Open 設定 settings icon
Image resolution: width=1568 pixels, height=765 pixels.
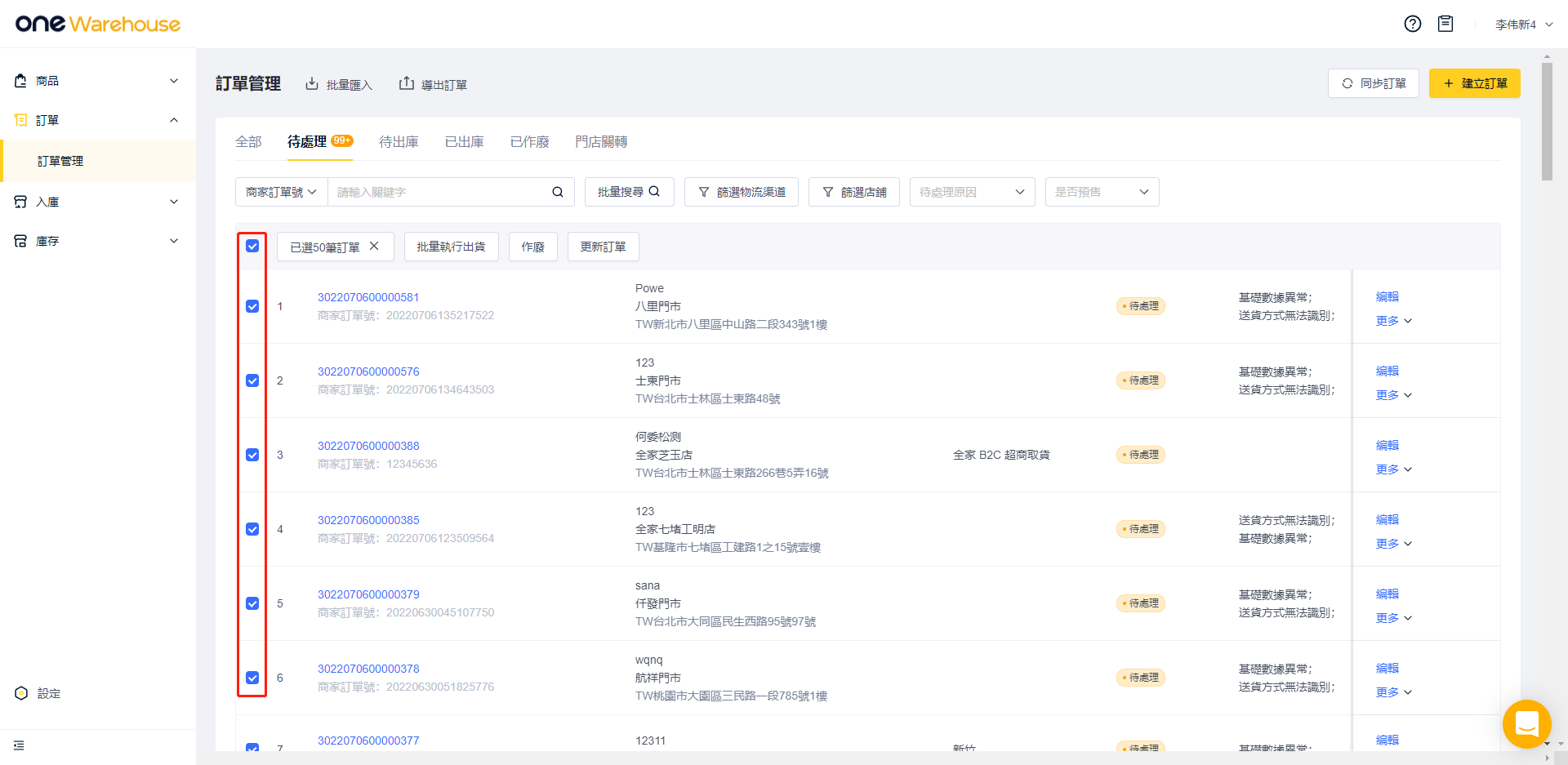[x=21, y=693]
